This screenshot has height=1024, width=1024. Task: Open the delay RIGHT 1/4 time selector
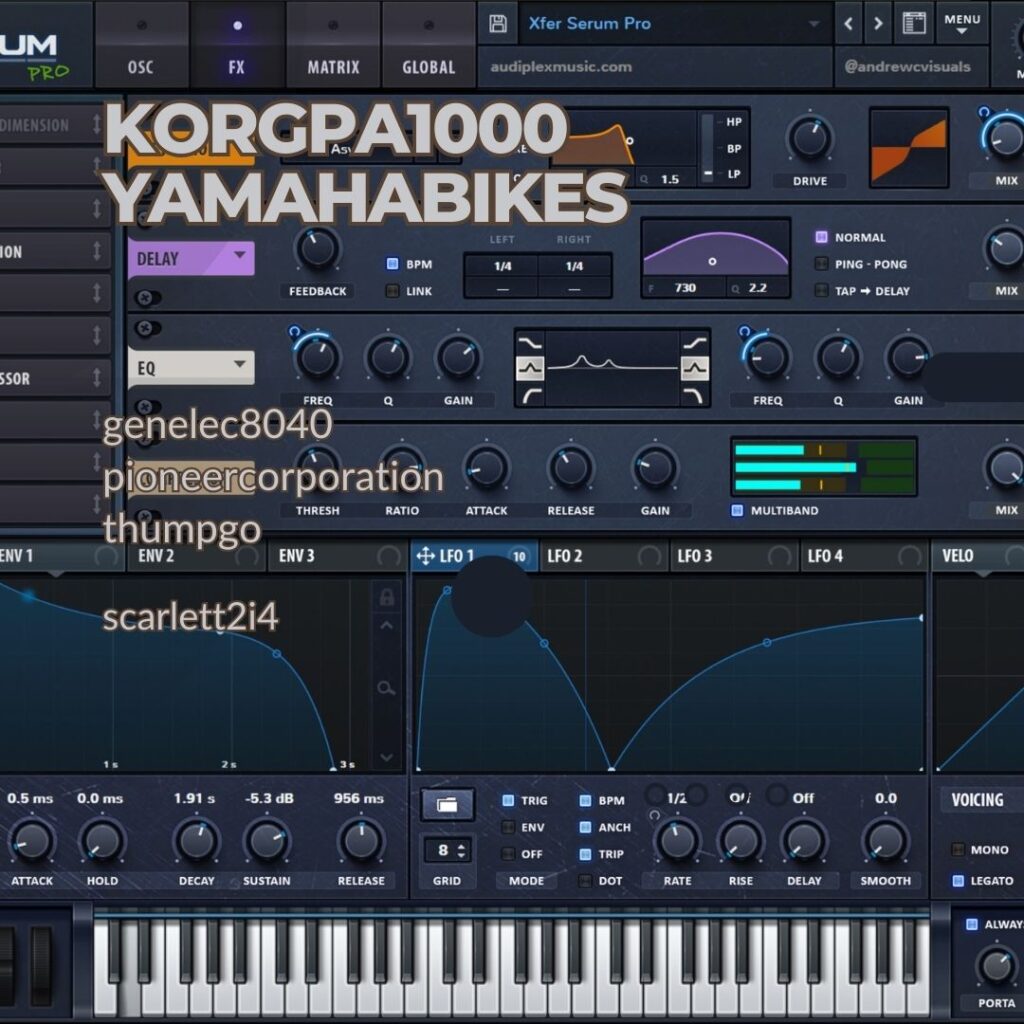575,266
